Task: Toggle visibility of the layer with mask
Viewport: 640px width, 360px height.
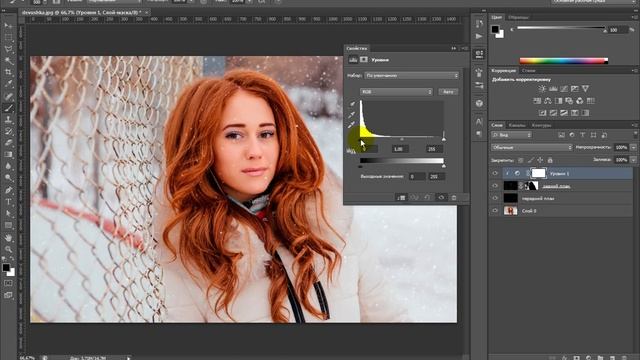Action: [x=495, y=186]
